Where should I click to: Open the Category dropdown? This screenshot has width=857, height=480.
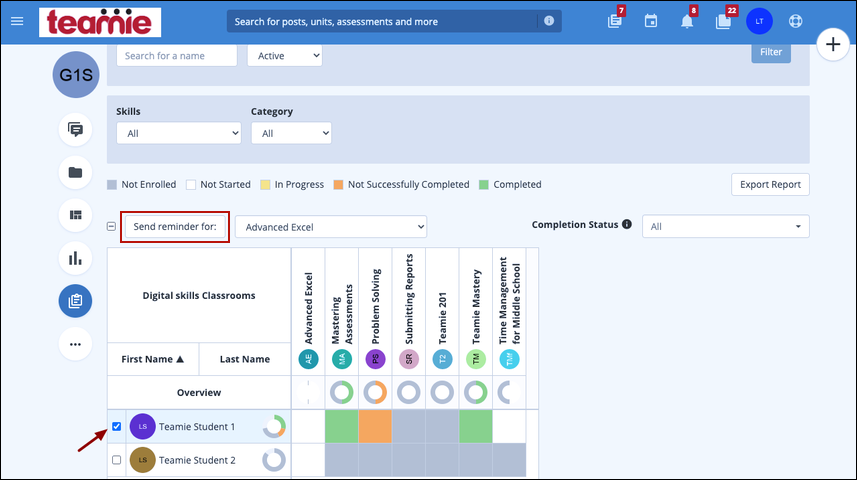pyautogui.click(x=291, y=133)
